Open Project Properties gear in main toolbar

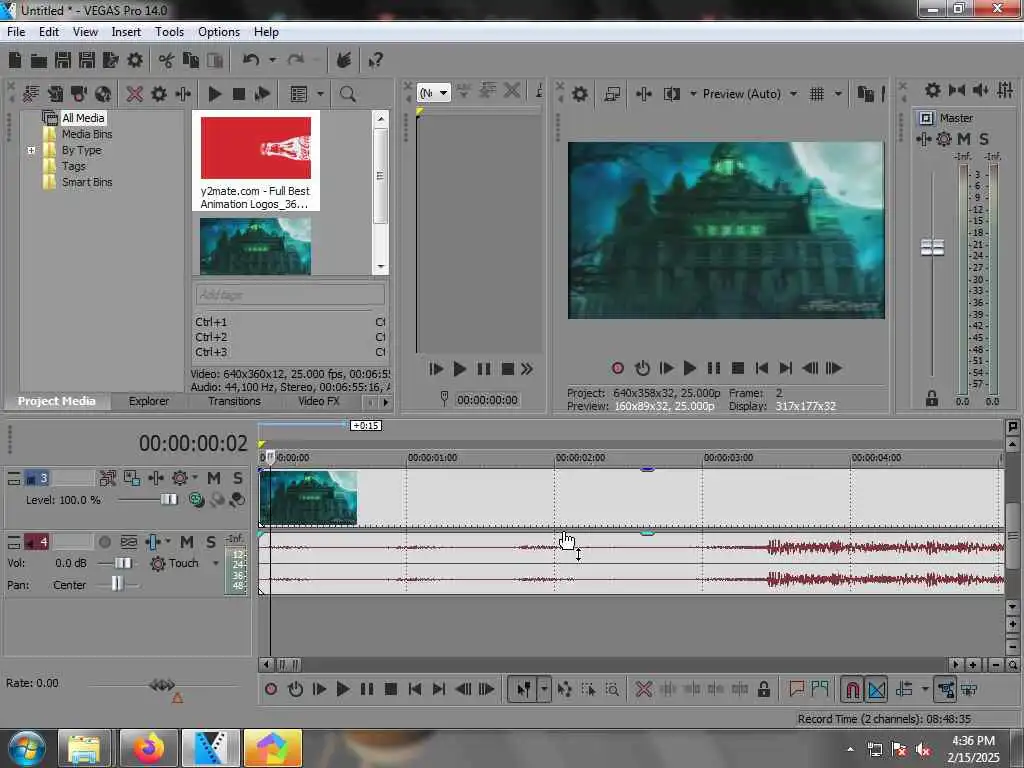tap(135, 61)
